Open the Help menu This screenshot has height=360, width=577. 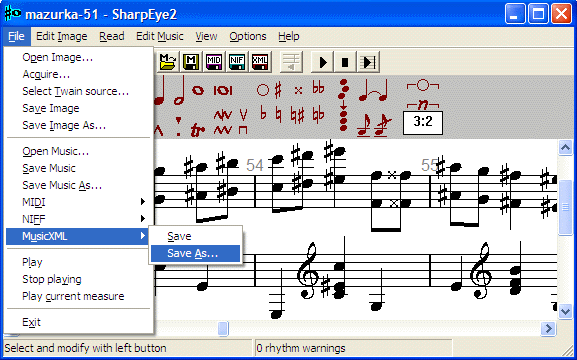click(288, 36)
